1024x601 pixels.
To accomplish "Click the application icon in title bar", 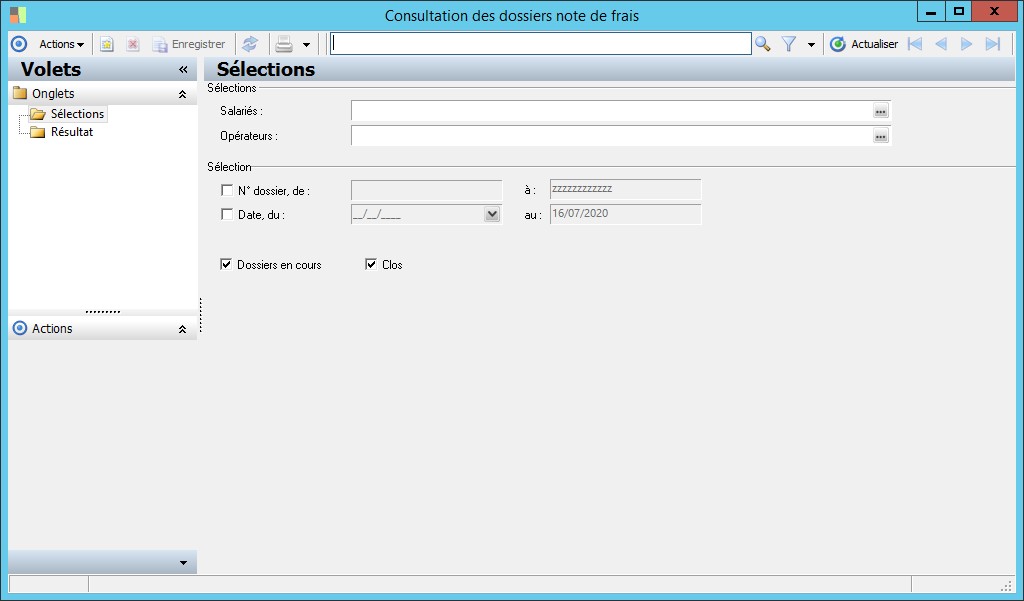I will click(18, 14).
